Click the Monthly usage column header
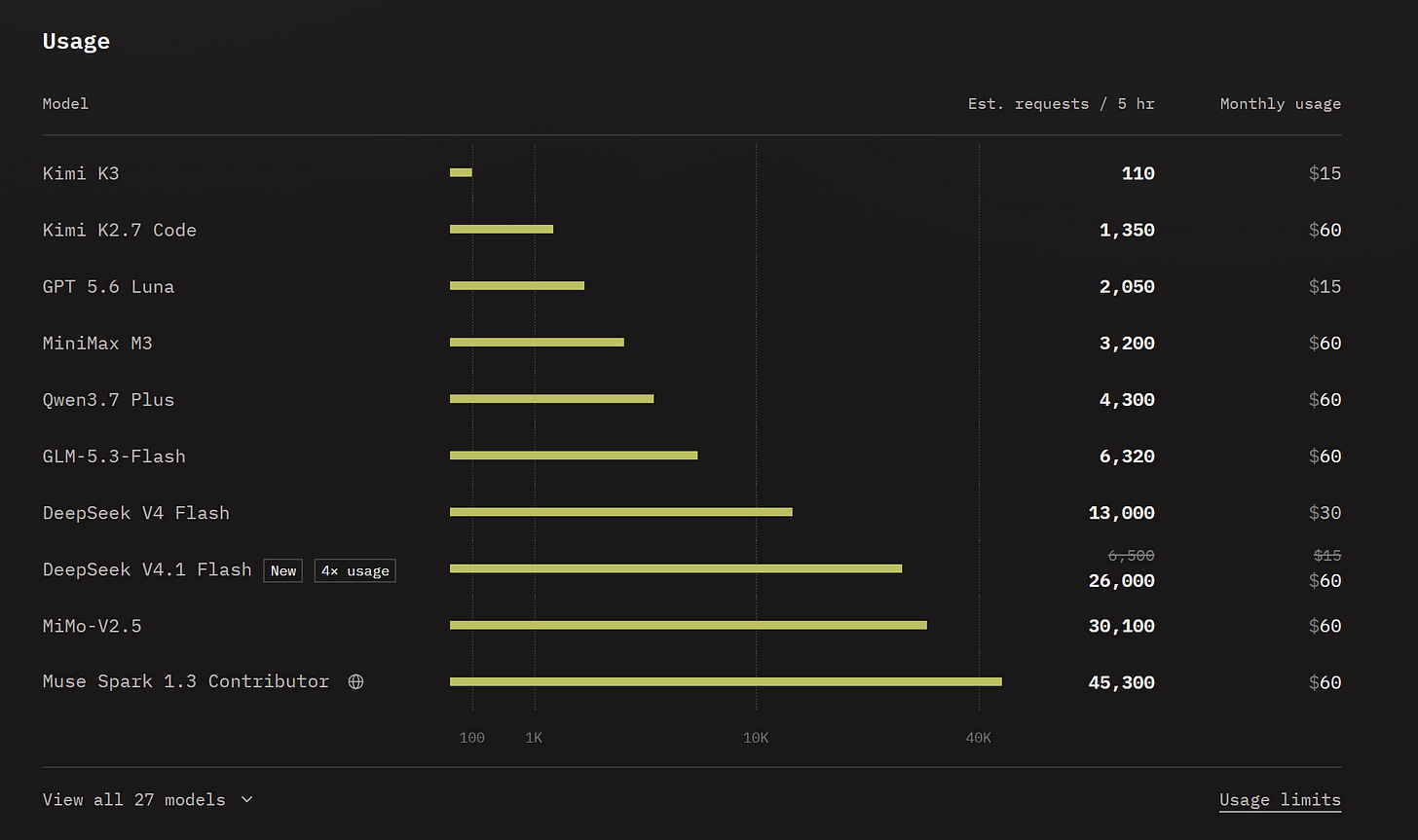1418x840 pixels. tap(1281, 103)
